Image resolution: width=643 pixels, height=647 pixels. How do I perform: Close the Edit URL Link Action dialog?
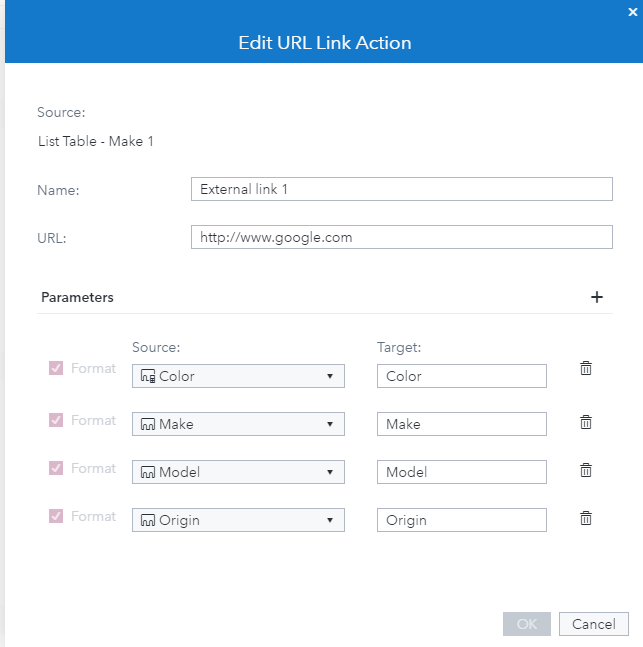pyautogui.click(x=632, y=12)
